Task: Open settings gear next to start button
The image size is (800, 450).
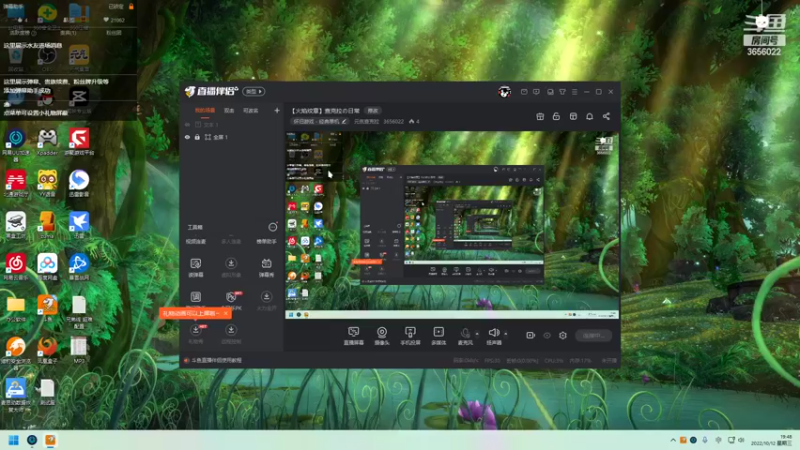Action: click(563, 335)
